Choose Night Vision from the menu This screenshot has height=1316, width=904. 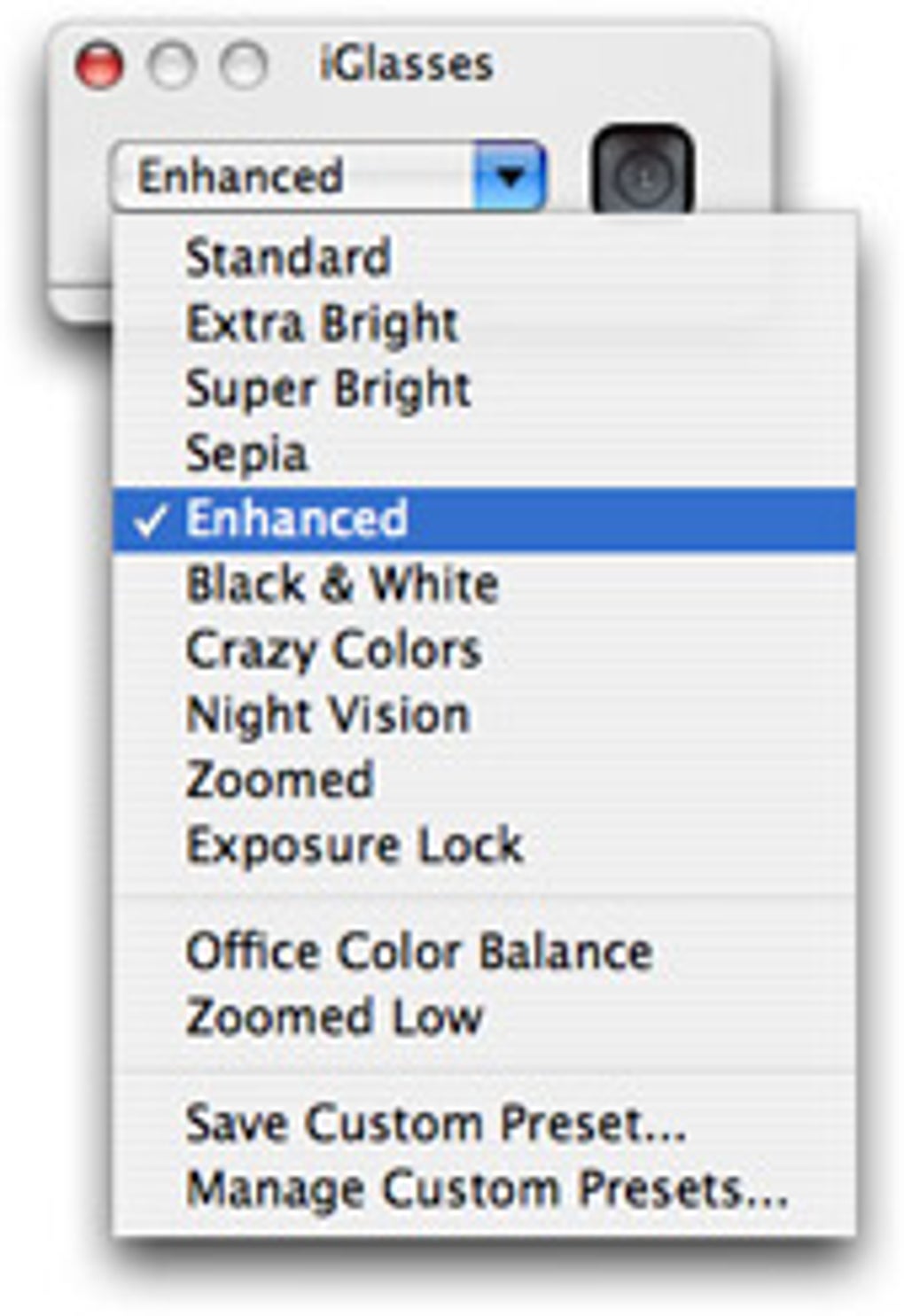[484, 715]
